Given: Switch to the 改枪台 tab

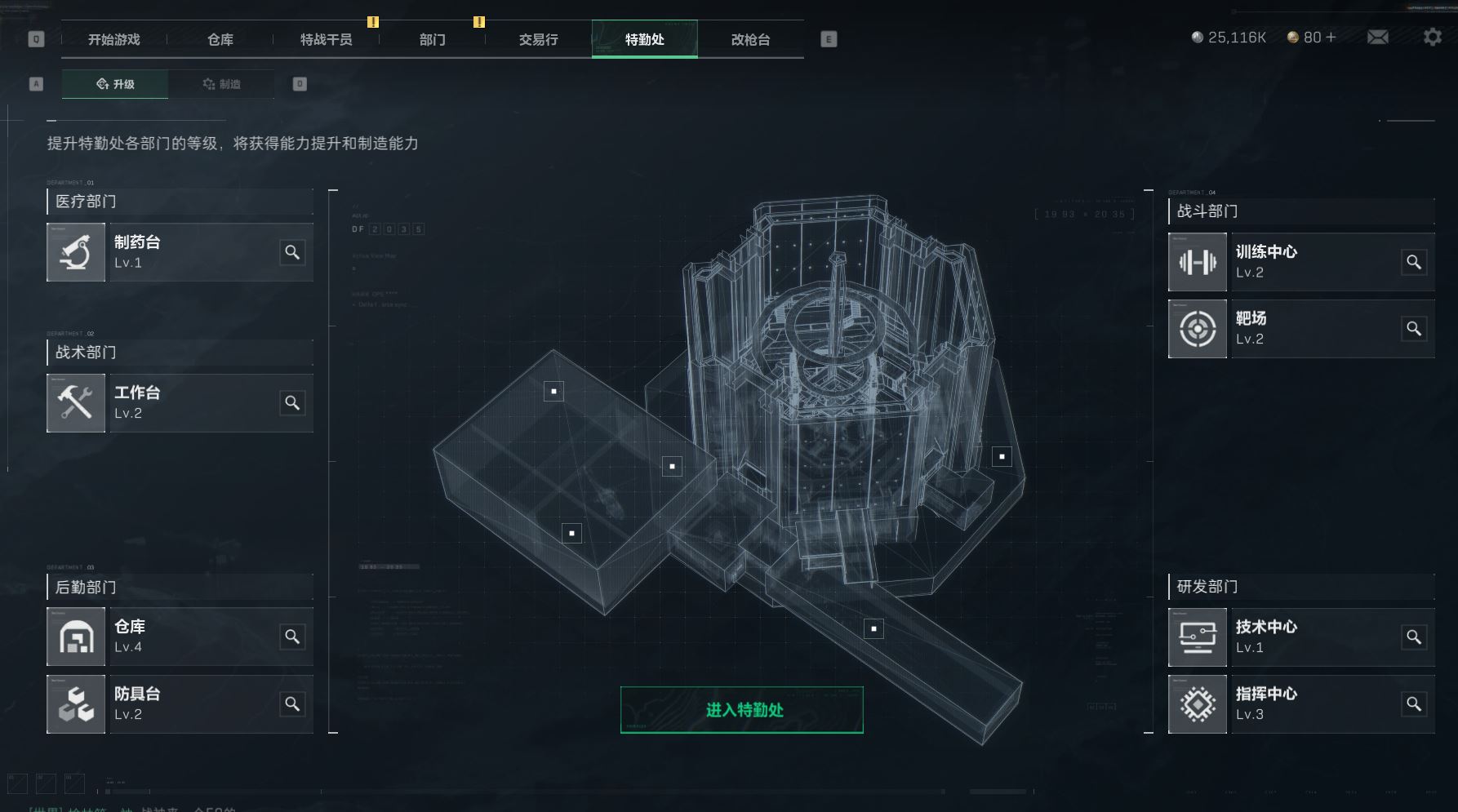Looking at the screenshot, I should coord(751,39).
